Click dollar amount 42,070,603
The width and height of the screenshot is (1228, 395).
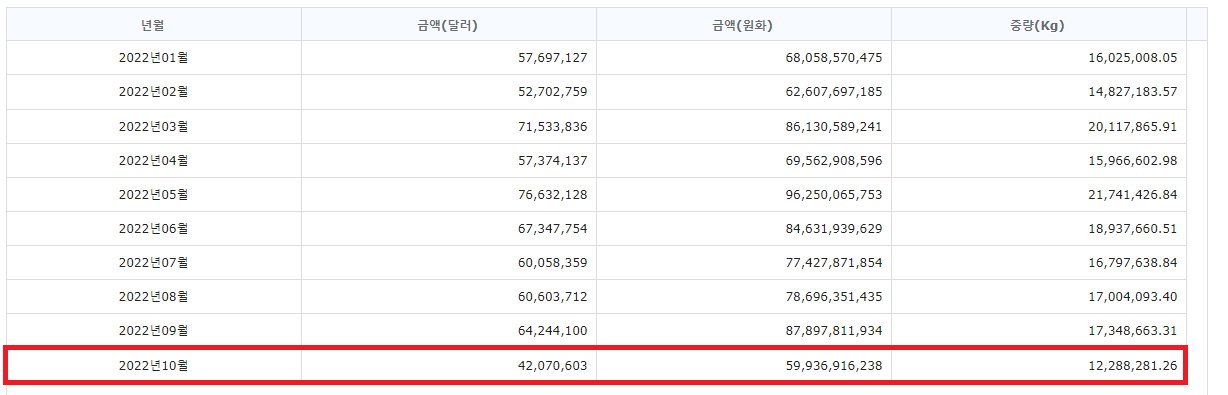[x=553, y=366]
